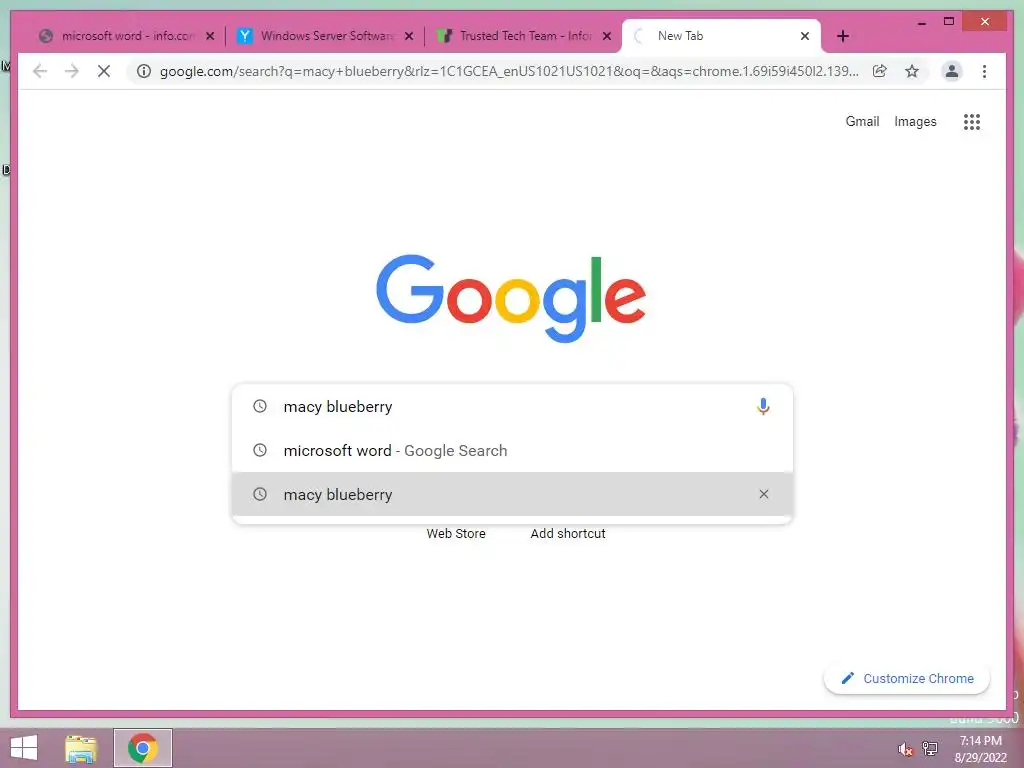Bookmark this tab with the star icon
Viewport: 1024px width, 768px height.
pos(912,71)
